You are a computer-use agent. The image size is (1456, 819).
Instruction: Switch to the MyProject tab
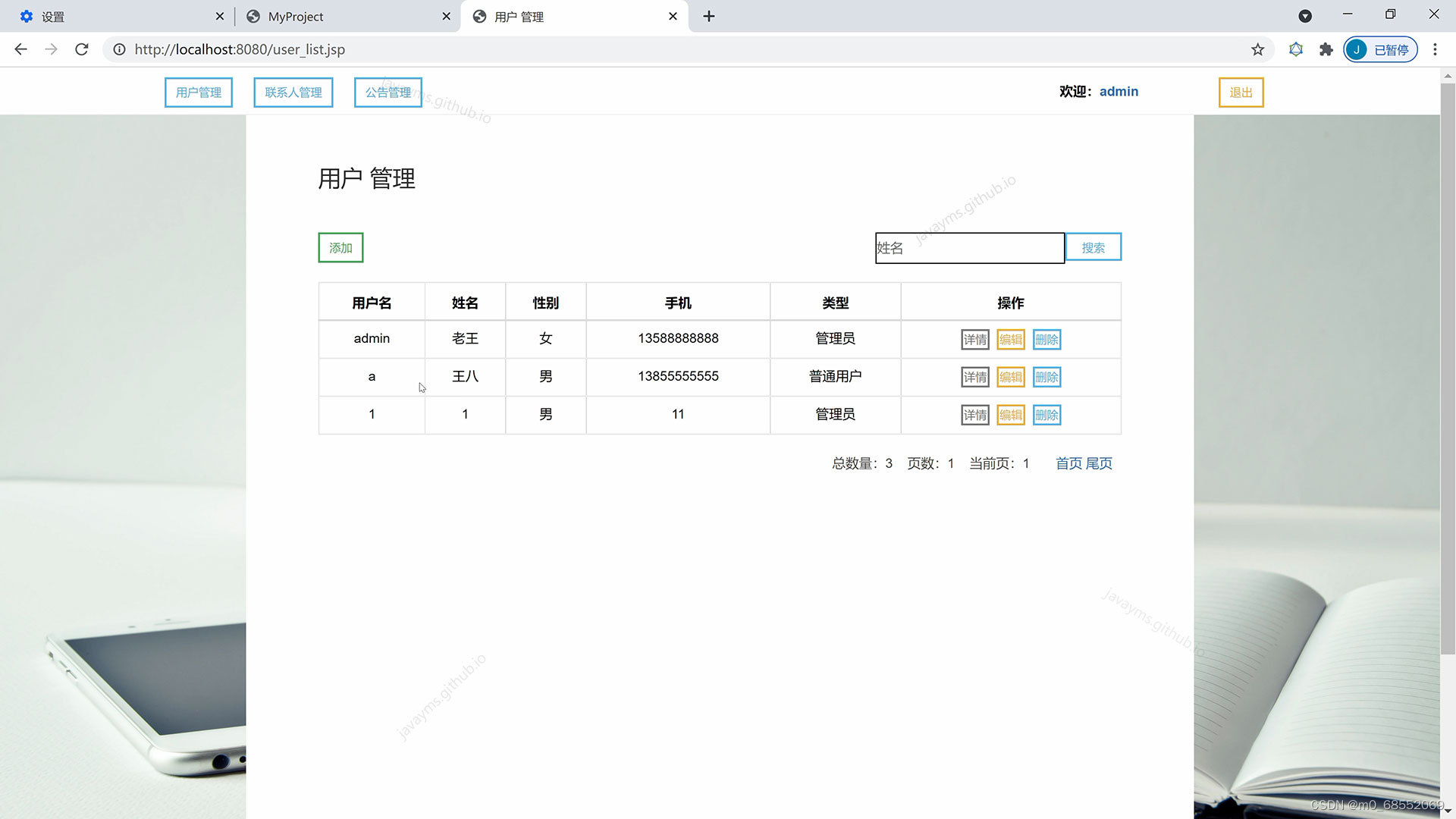click(x=341, y=16)
